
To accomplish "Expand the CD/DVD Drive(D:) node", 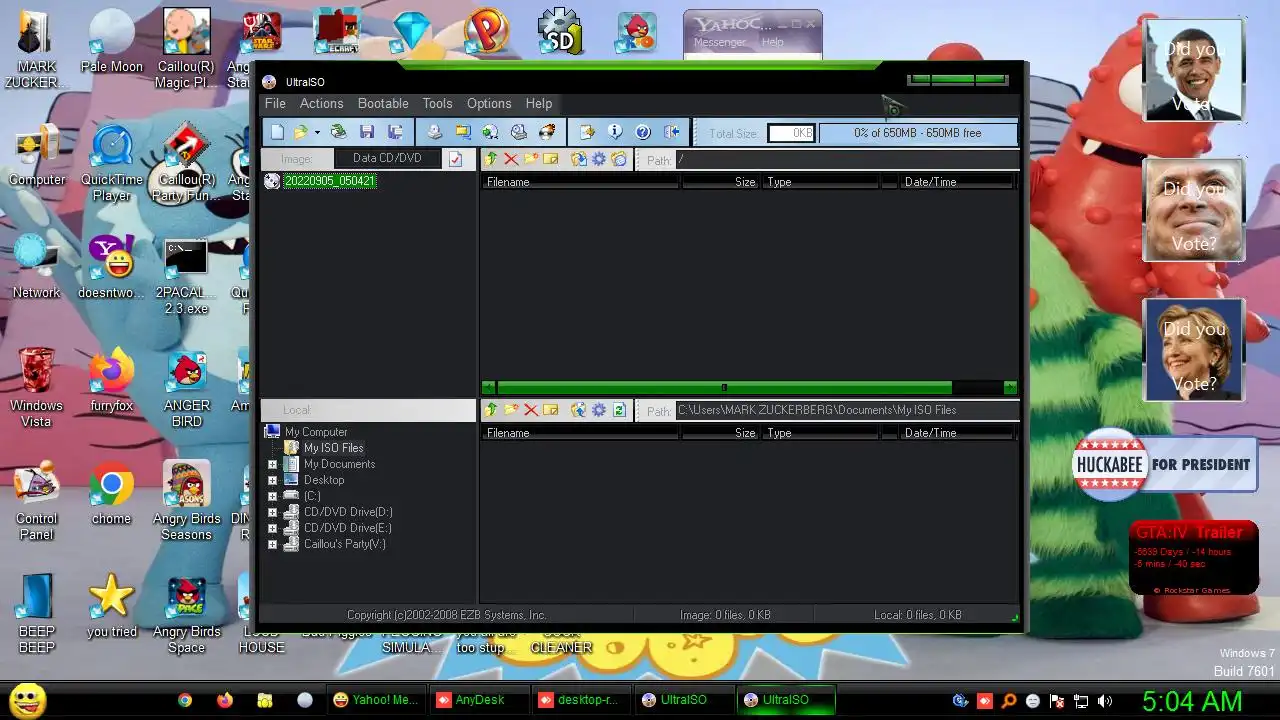I will pyautogui.click(x=272, y=513).
